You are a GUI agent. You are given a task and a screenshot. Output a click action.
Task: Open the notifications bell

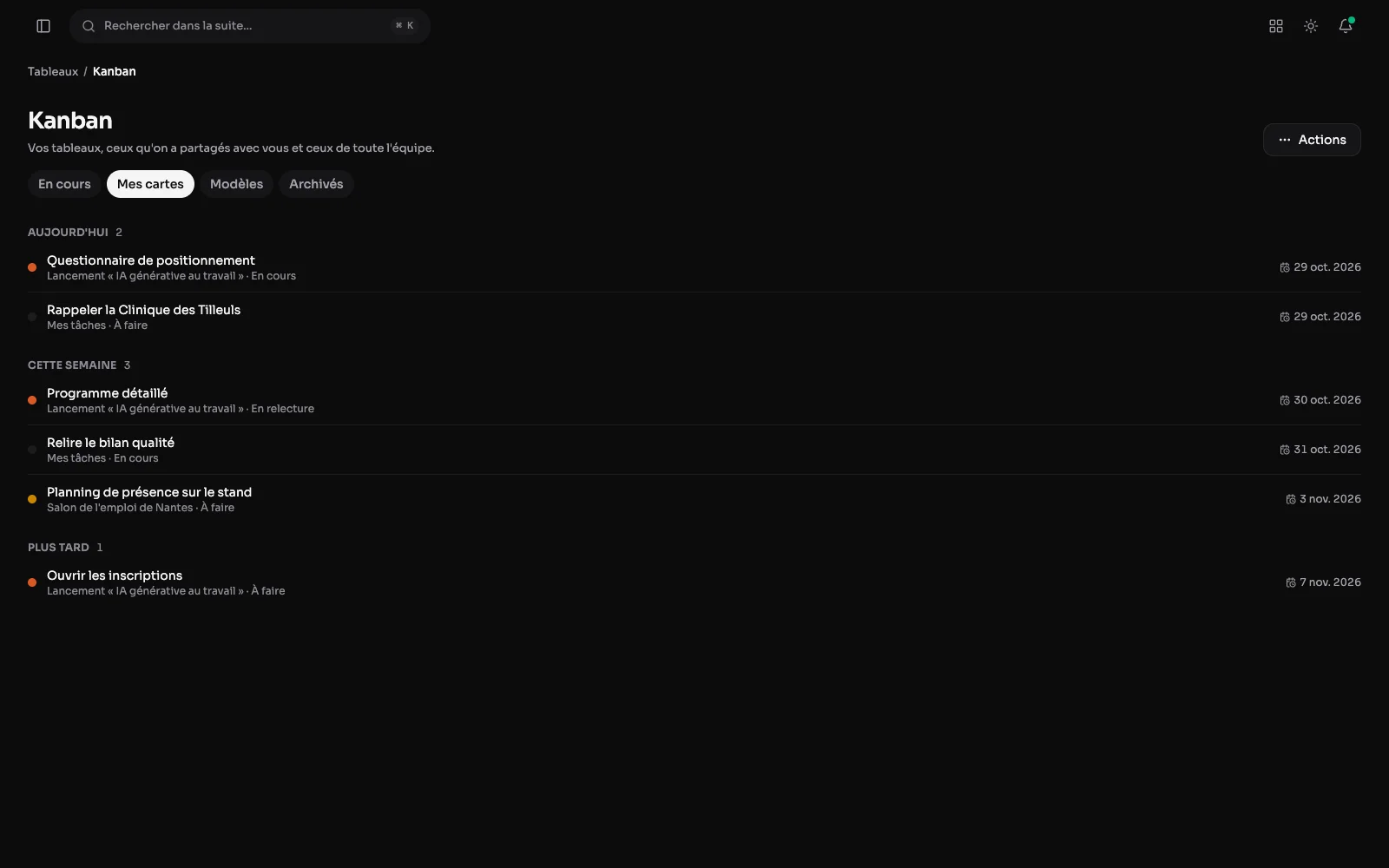click(x=1346, y=26)
